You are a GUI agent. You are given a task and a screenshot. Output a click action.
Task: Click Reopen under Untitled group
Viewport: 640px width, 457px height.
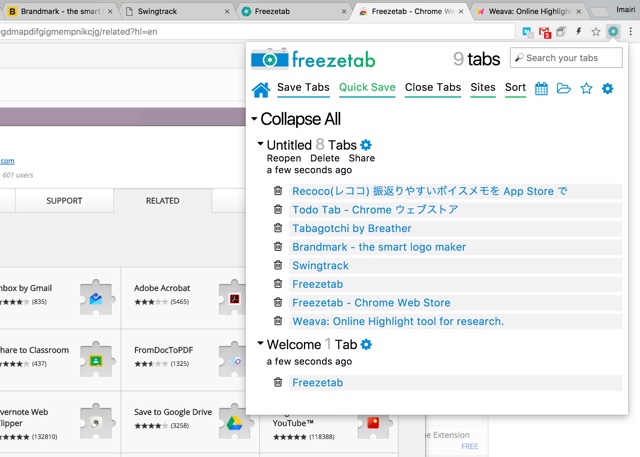click(x=284, y=158)
